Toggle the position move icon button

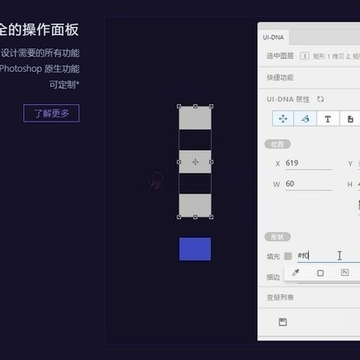[283, 119]
